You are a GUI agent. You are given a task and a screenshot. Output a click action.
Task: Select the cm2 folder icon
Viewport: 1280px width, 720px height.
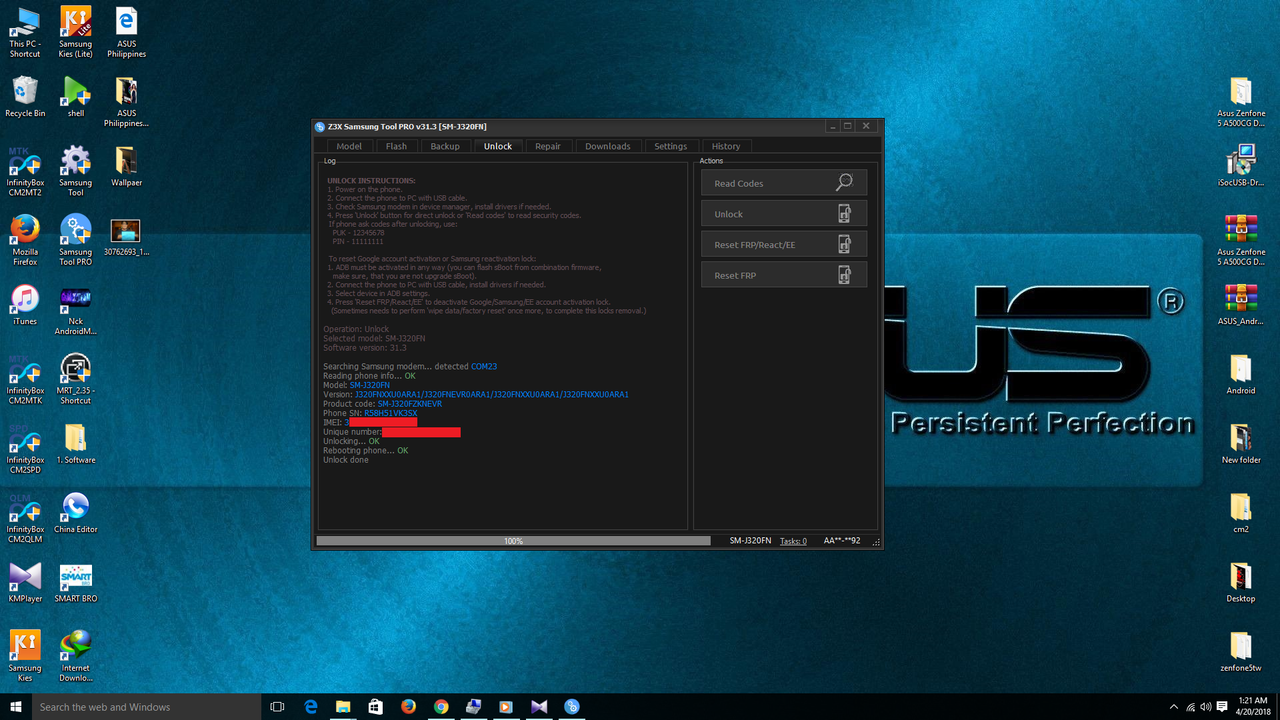click(x=1241, y=513)
